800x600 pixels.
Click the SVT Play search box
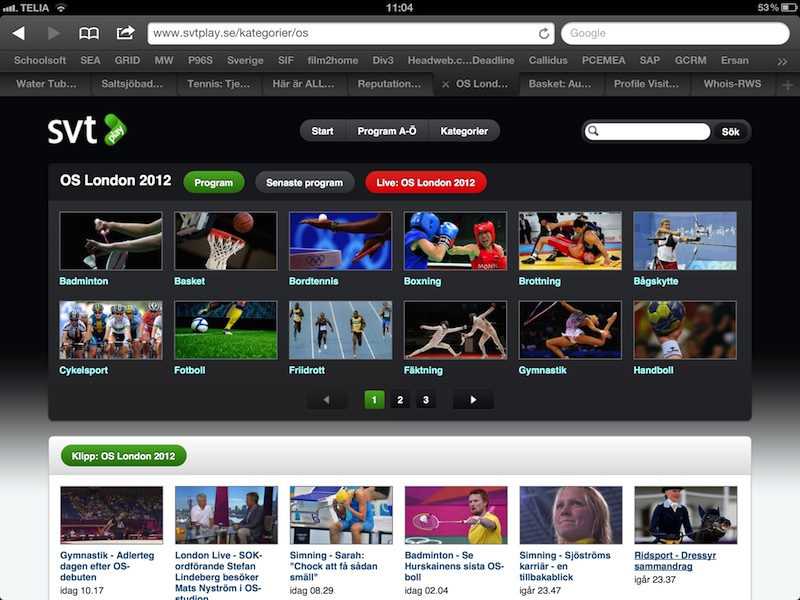click(647, 131)
